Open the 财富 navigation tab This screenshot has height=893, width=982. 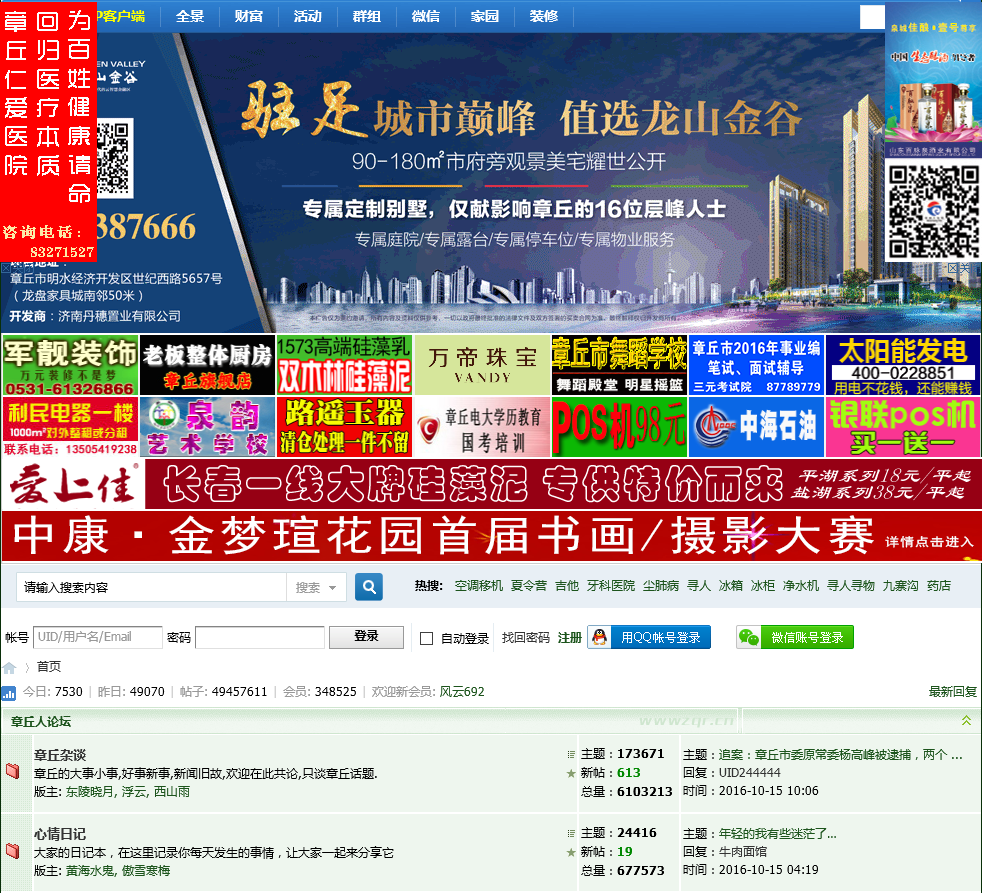[x=249, y=16]
